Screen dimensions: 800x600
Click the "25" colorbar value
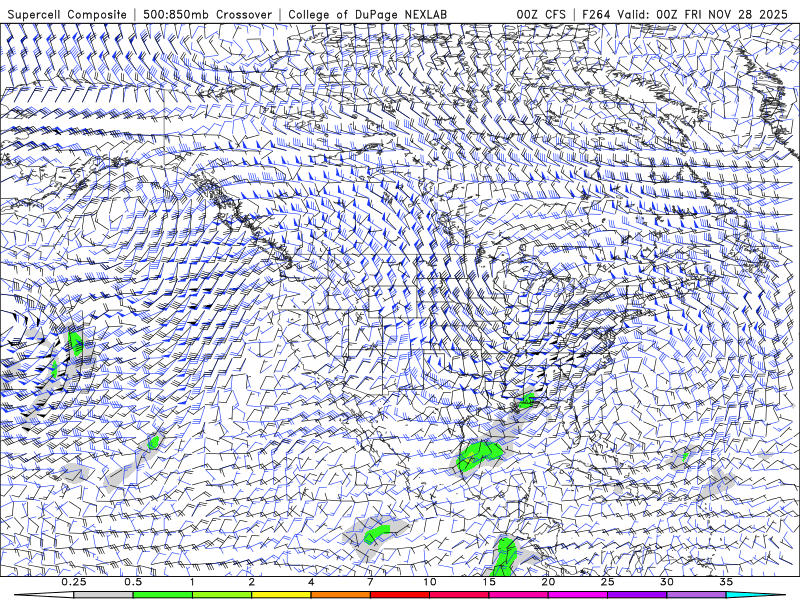click(607, 582)
